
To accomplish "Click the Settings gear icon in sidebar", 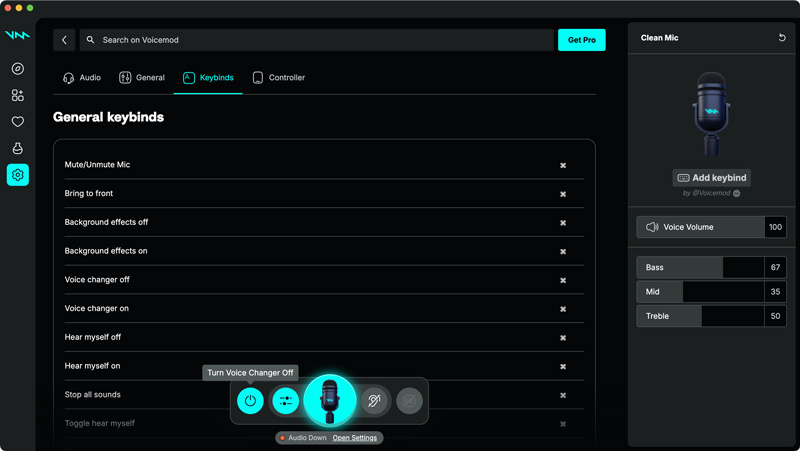I will coord(17,175).
